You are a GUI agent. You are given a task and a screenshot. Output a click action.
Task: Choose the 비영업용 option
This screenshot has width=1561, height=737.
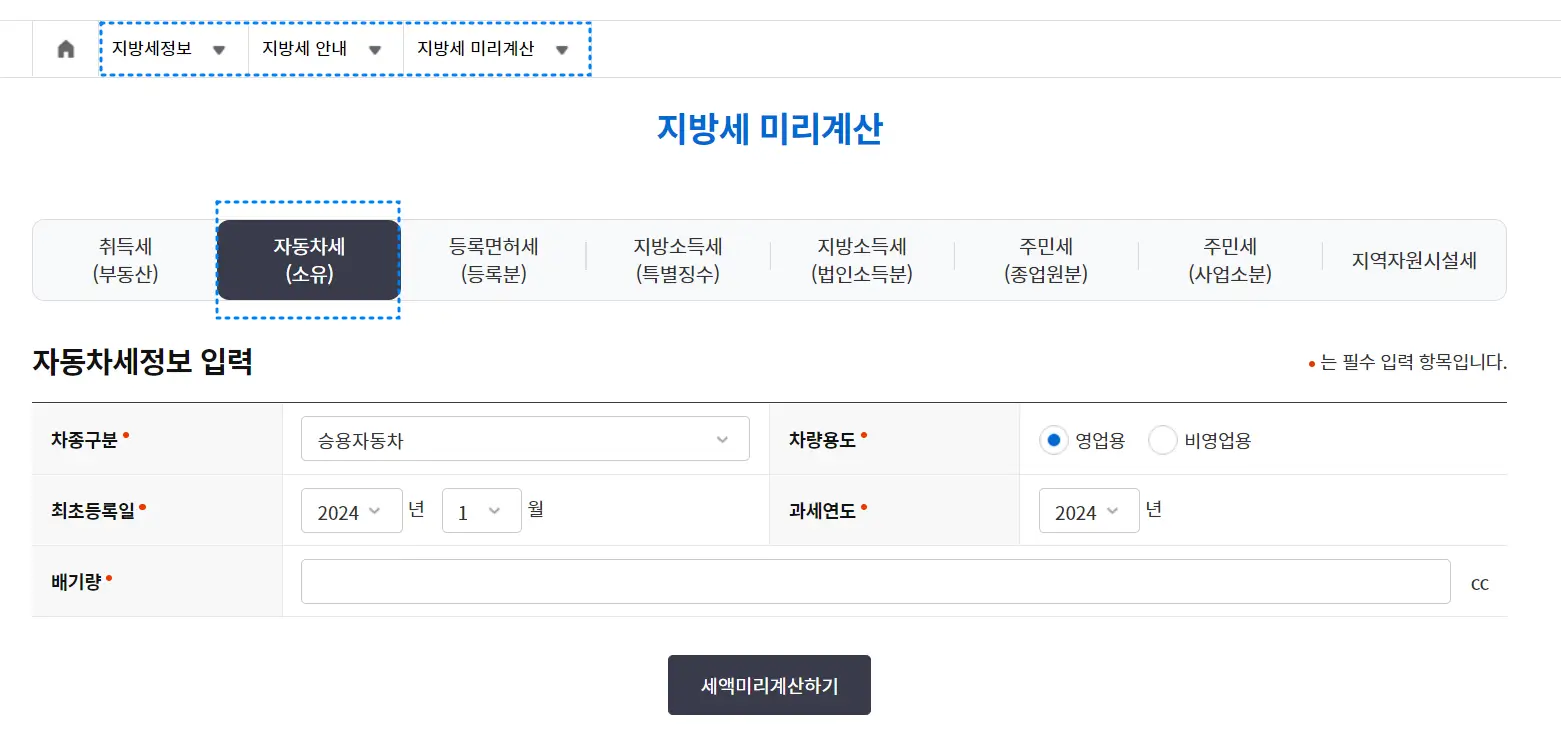[1162, 439]
